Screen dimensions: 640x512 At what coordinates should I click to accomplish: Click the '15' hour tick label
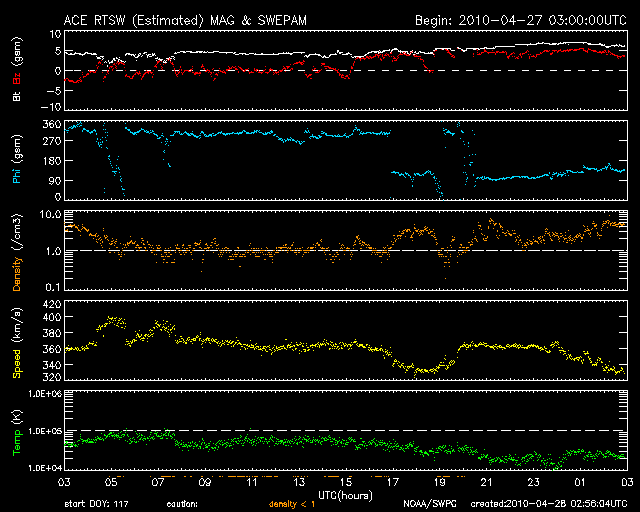pos(346,483)
